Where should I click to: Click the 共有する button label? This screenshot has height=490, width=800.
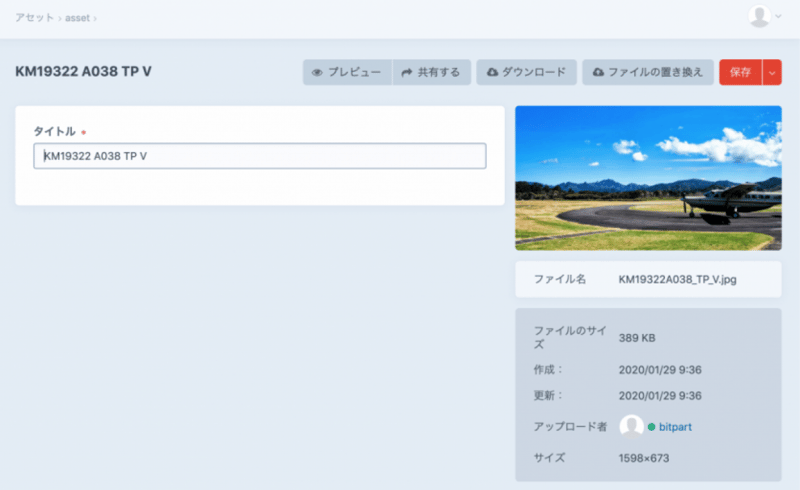[x=439, y=73]
